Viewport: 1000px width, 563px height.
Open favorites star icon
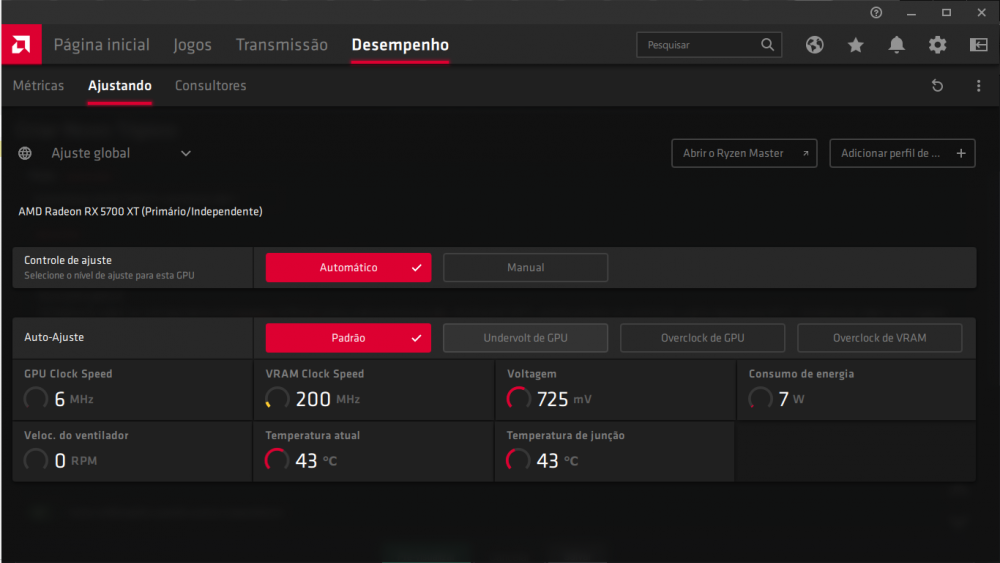pos(856,45)
